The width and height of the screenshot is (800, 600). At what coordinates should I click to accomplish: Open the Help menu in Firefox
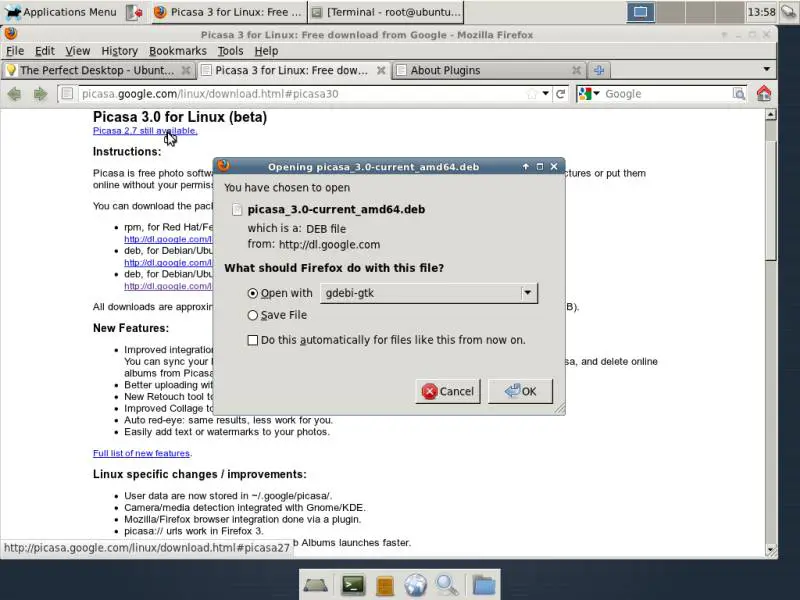click(266, 51)
